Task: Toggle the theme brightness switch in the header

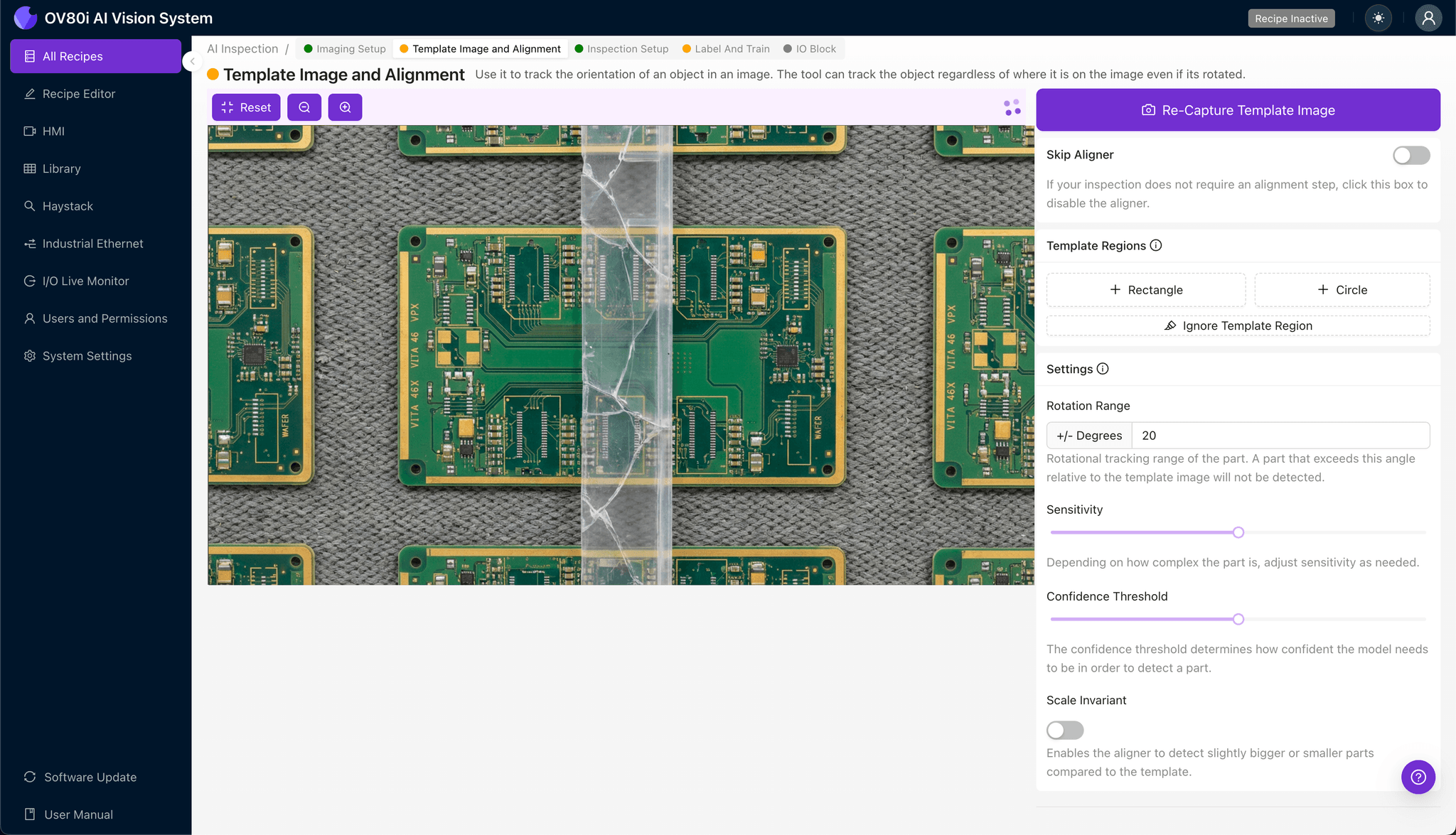Action: coord(1378,18)
